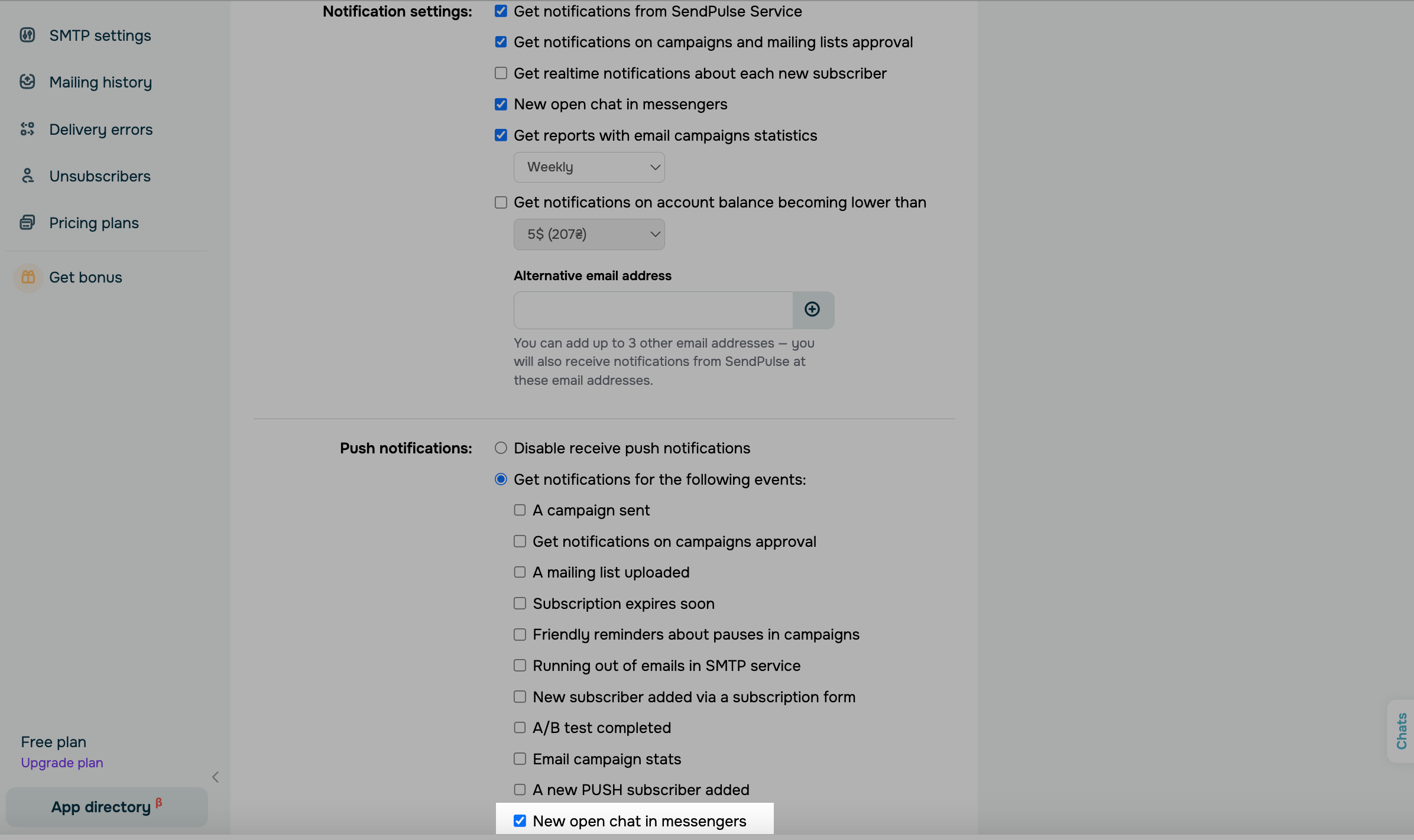Check the 'A campaign sent' push option
This screenshot has height=840, width=1414.
pos(520,510)
